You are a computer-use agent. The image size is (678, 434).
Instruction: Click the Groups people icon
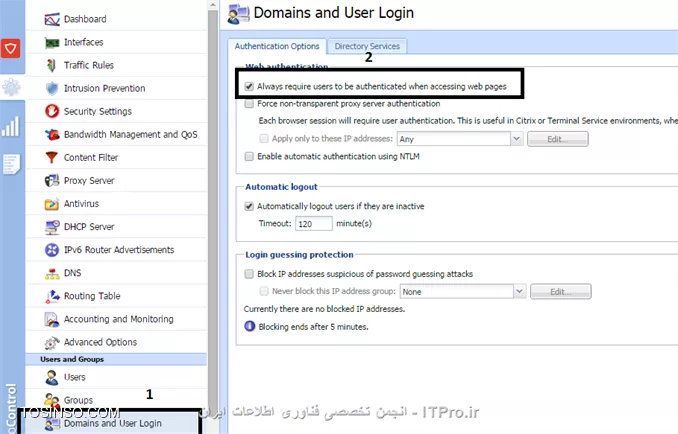pos(52,400)
